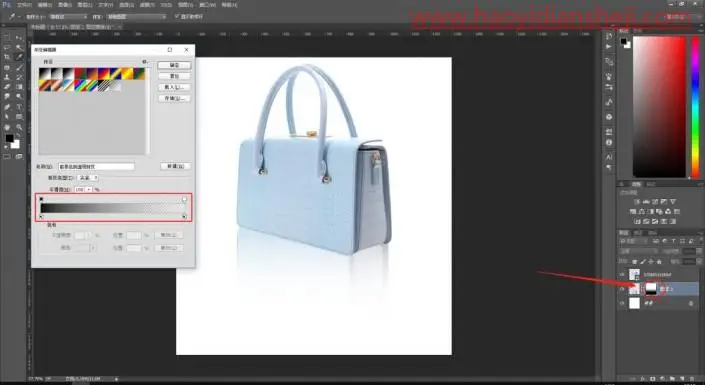Viewport: 705px width, 385px height.
Task: Click 新建 (New) gradient button
Action: tap(175, 166)
